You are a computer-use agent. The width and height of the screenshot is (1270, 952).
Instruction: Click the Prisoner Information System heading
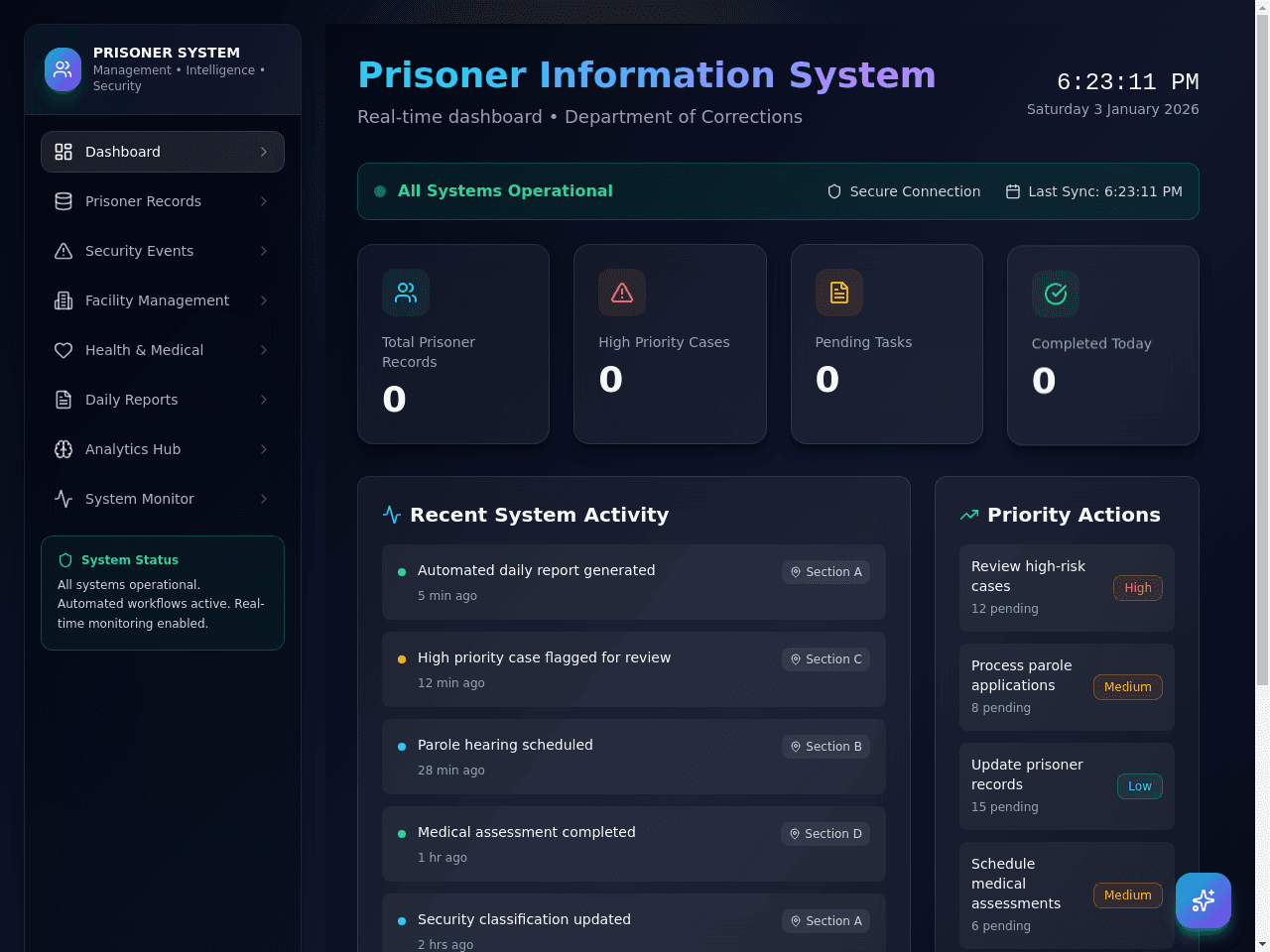pyautogui.click(x=647, y=75)
